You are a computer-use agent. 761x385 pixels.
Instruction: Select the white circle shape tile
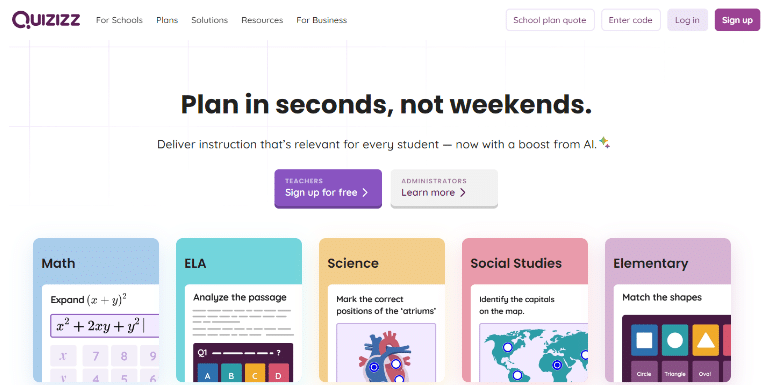tap(675, 340)
